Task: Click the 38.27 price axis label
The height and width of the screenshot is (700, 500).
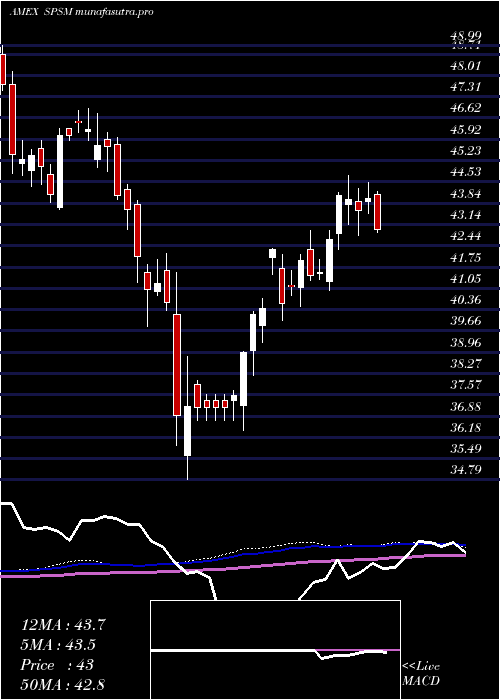Action: coord(466,363)
